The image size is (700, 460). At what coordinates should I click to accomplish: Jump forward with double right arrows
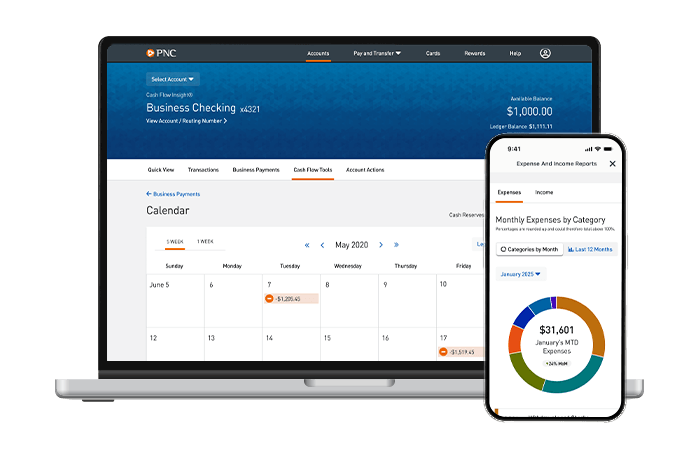396,245
